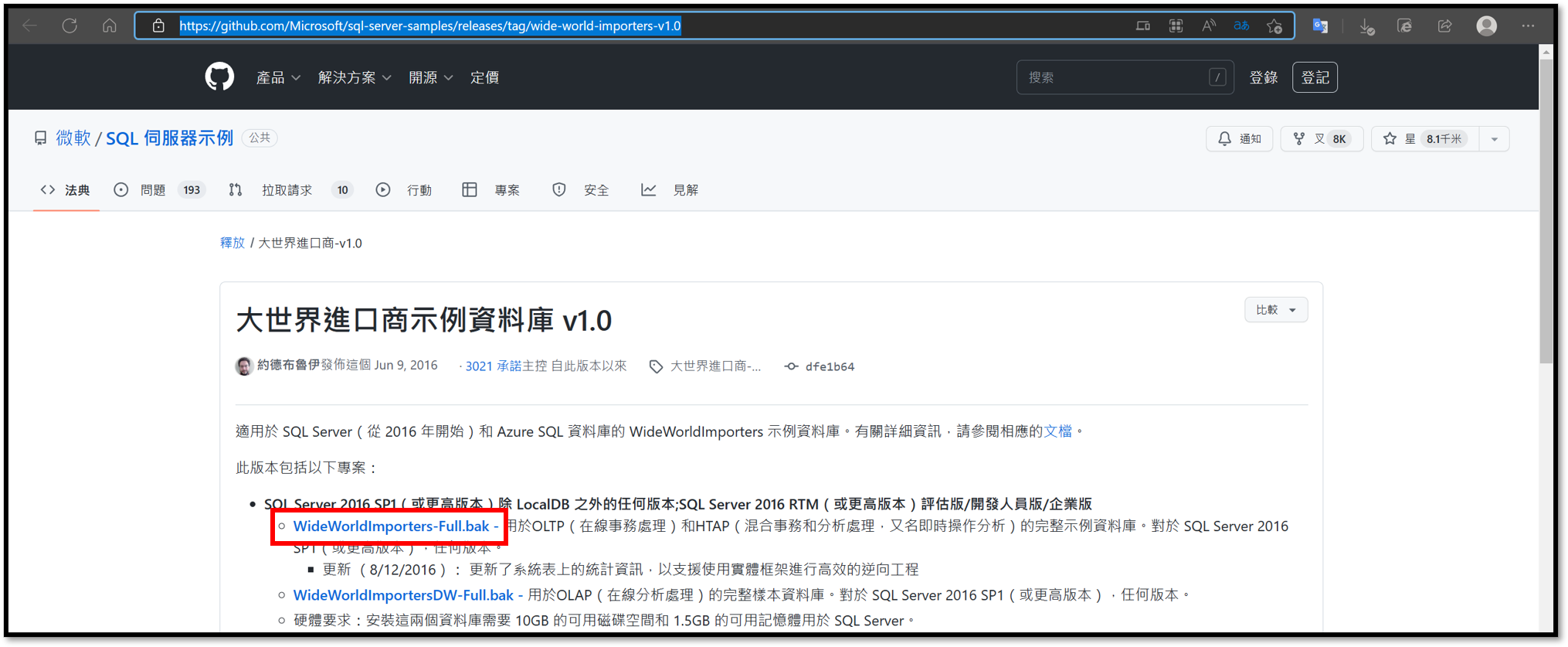Viewport: 1568px width, 647px height.
Task: Open the 3021 承諾 commits link
Action: [494, 366]
